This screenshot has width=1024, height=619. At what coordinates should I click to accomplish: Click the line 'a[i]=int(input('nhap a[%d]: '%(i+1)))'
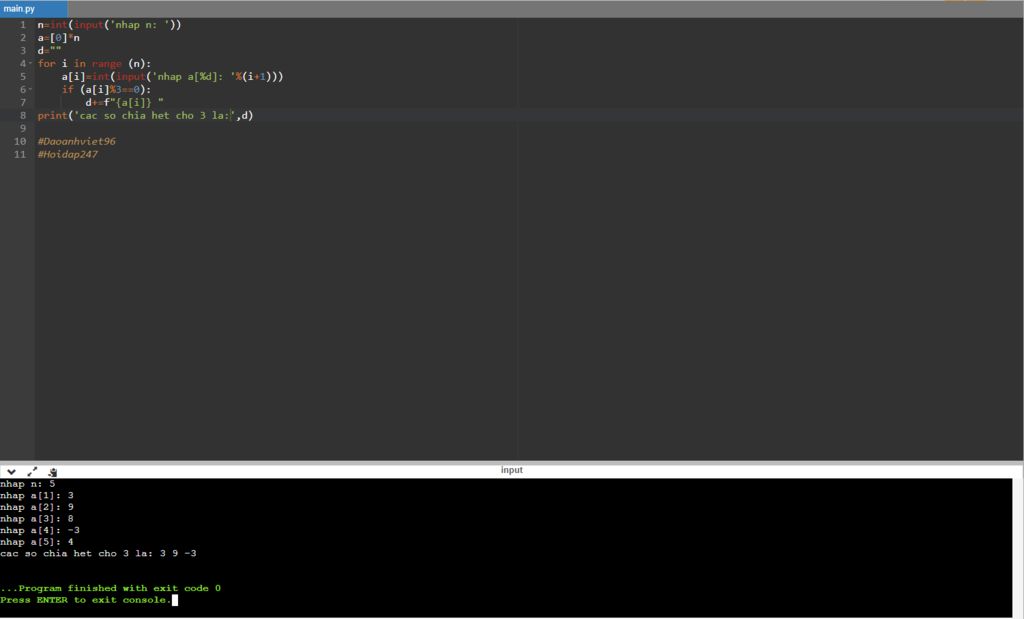[x=172, y=76]
